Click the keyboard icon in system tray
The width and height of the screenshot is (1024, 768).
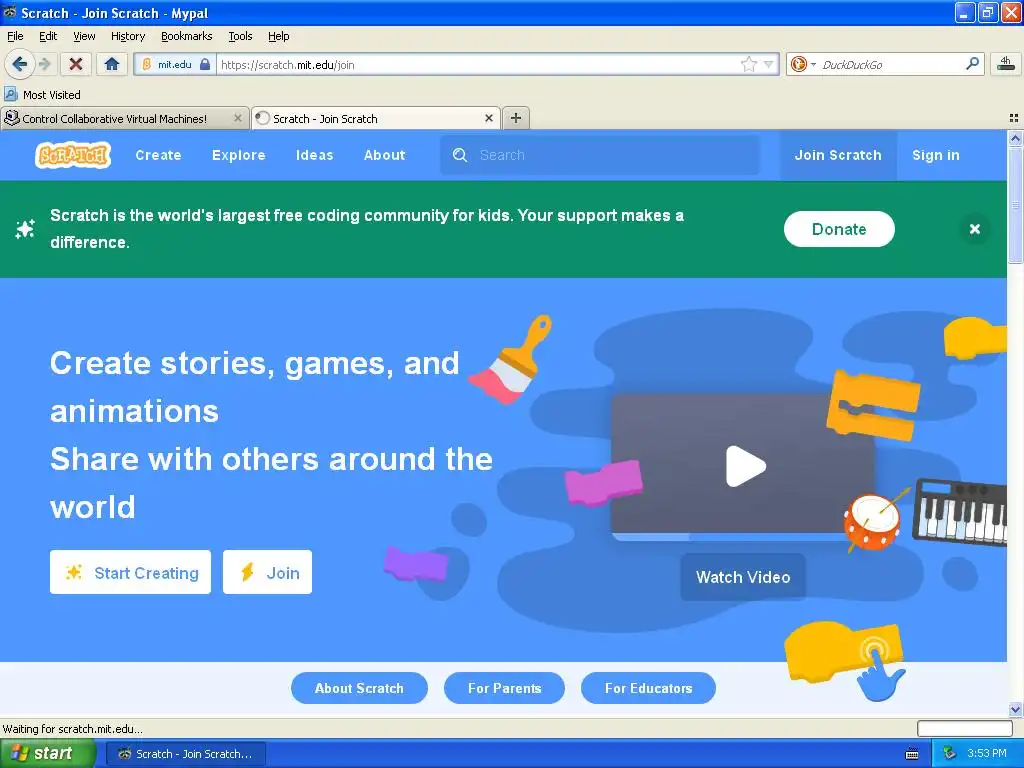(912, 754)
